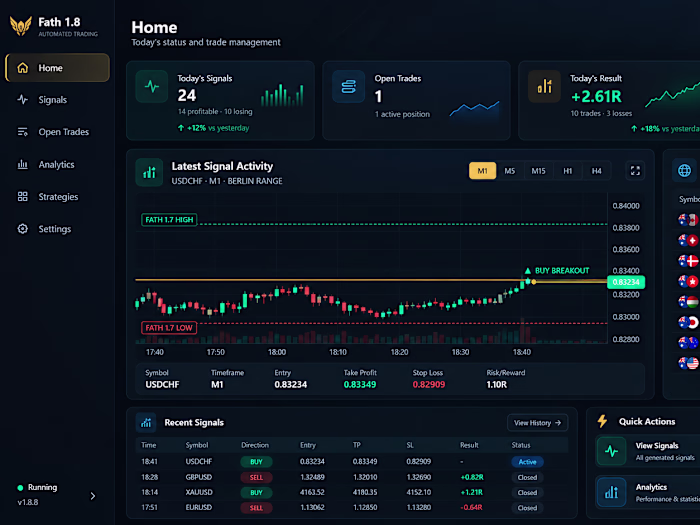
Task: Click the BUY badge for XAUUSD
Action: coord(256,492)
